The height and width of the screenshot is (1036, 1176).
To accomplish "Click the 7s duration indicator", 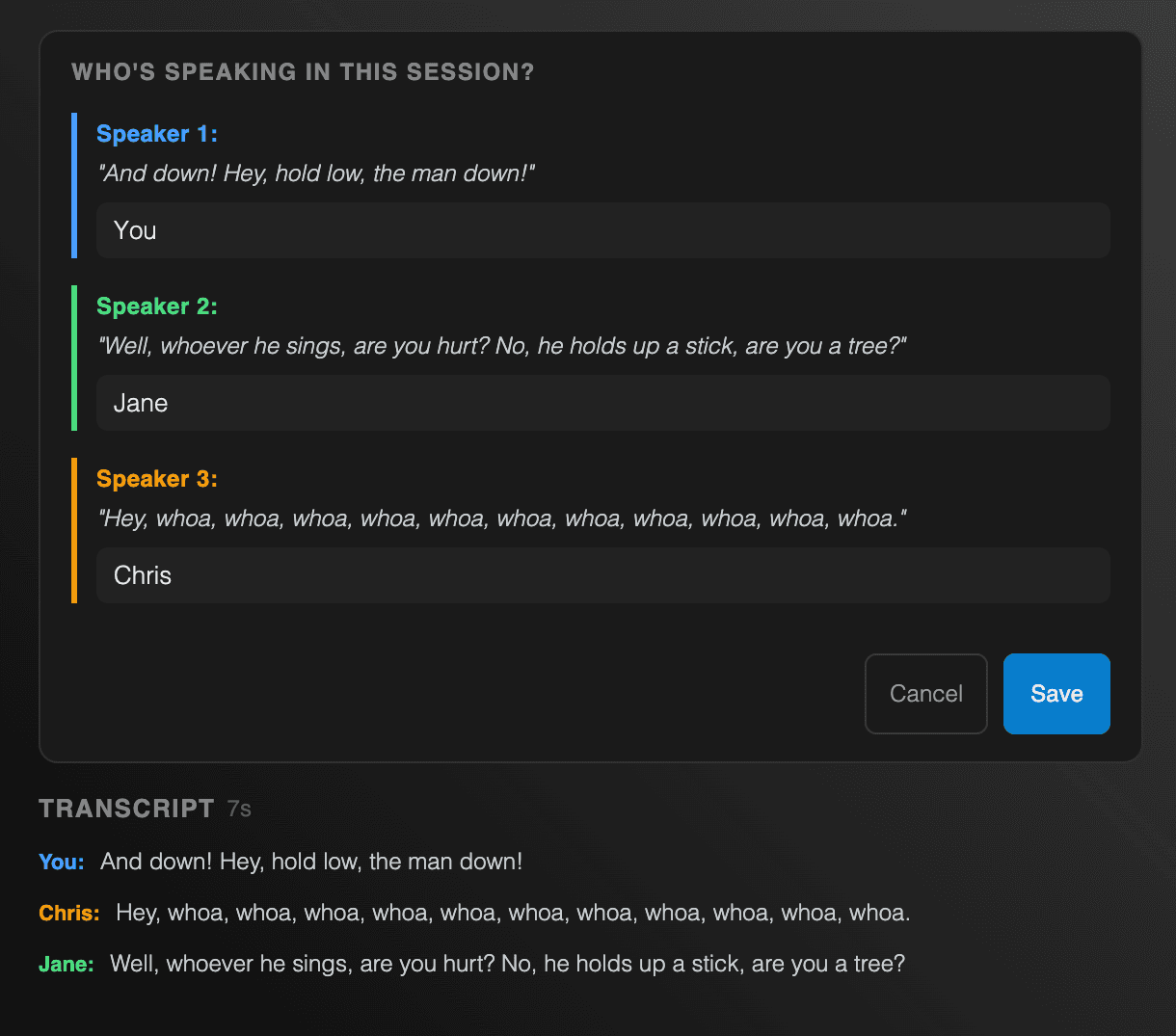I will pyautogui.click(x=239, y=809).
